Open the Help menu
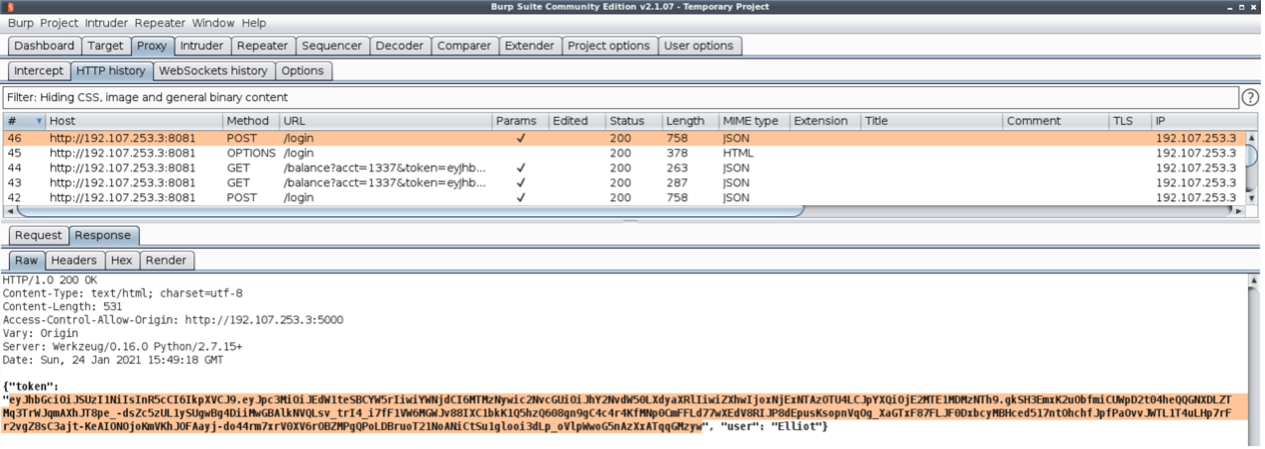 [x=254, y=23]
